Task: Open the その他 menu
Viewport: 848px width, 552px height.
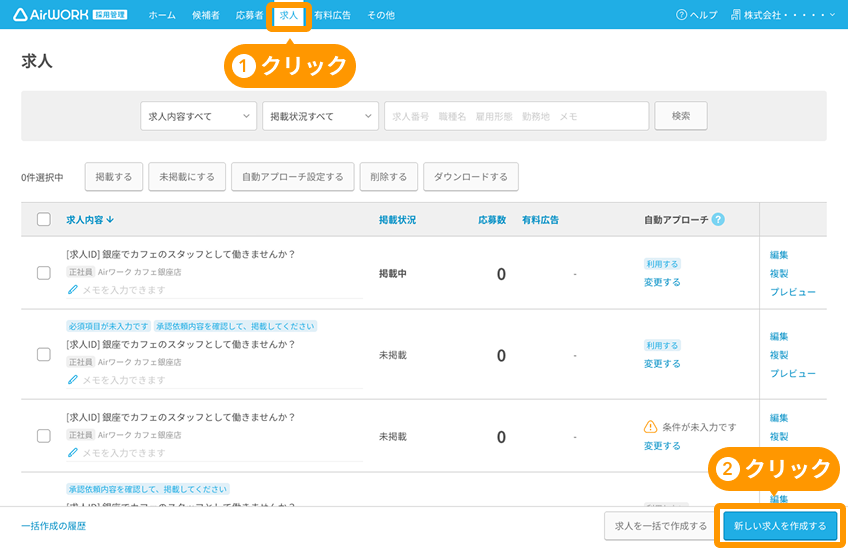Action: click(x=381, y=15)
